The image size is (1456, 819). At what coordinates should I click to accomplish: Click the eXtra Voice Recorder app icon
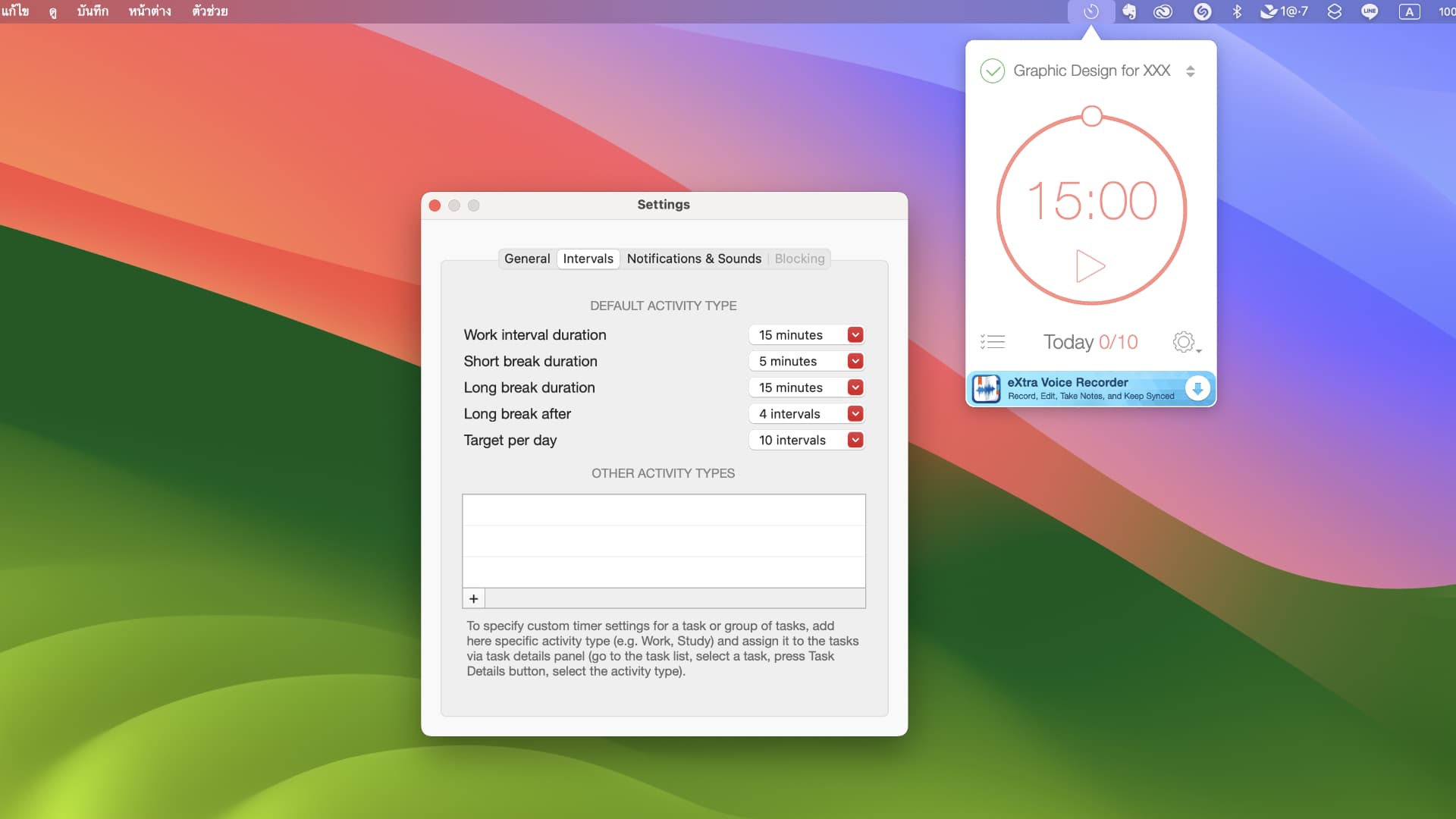pos(987,388)
